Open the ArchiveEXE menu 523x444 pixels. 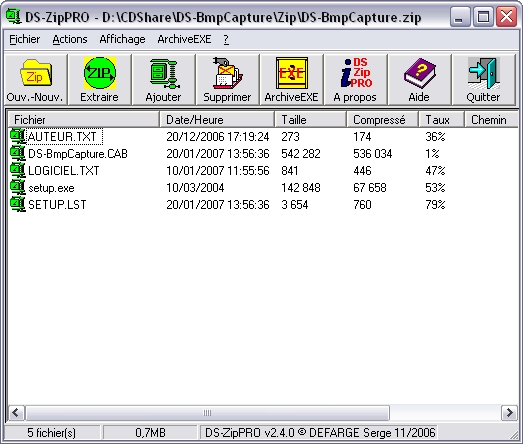(184, 39)
